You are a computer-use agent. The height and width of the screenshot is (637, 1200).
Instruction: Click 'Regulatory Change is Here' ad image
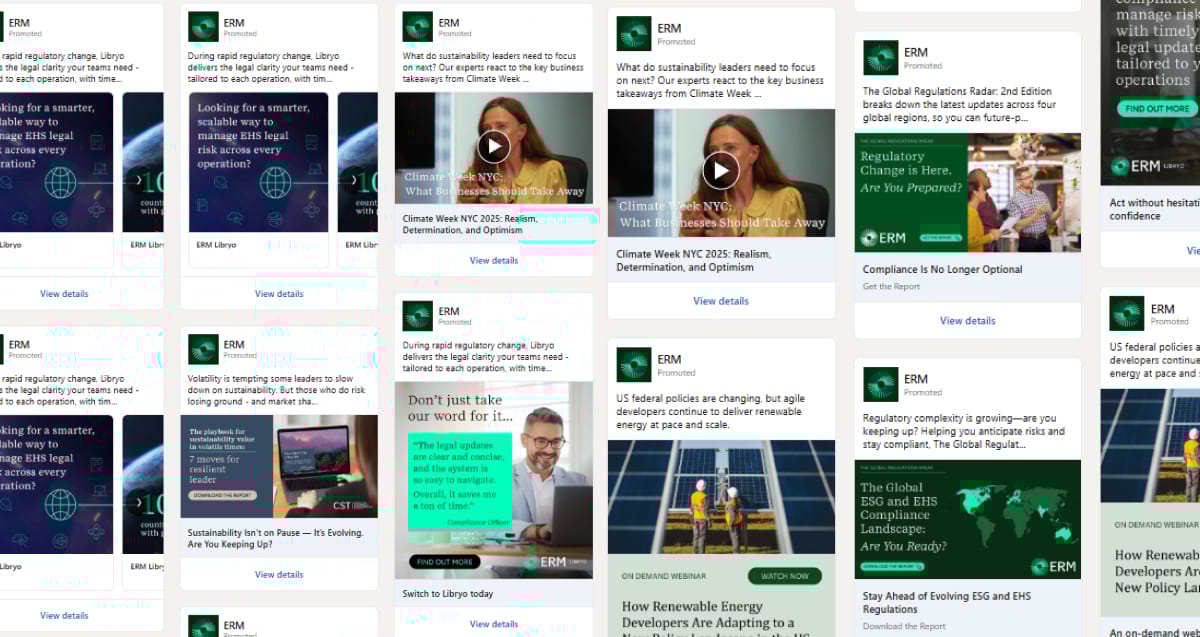click(967, 193)
